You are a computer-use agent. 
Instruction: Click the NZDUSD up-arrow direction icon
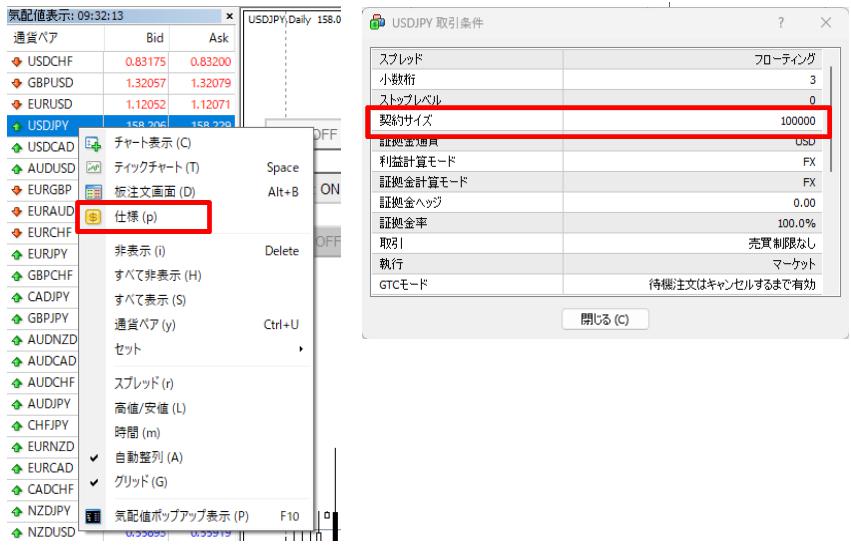tap(17, 533)
